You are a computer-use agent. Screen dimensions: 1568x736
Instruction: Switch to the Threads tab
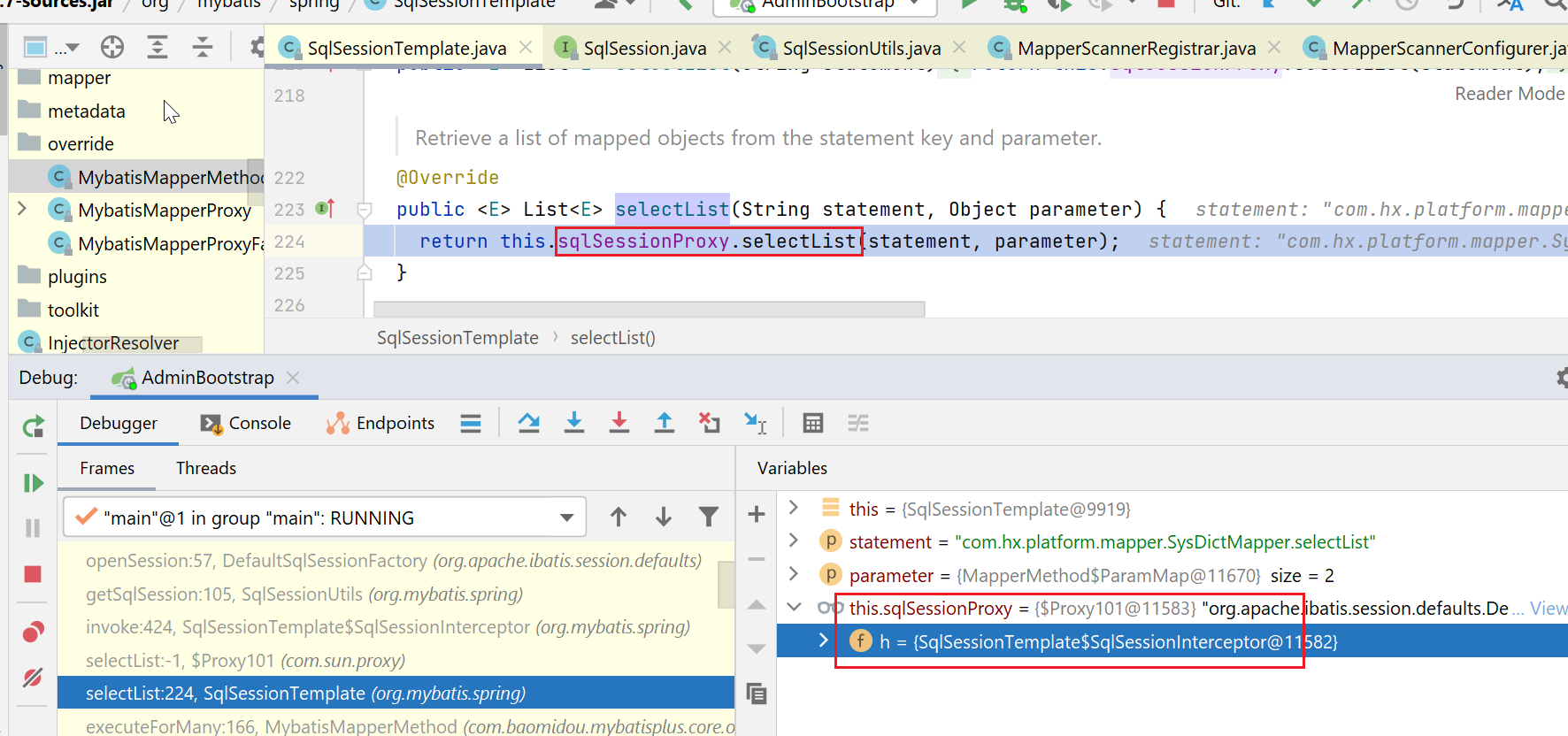206,468
